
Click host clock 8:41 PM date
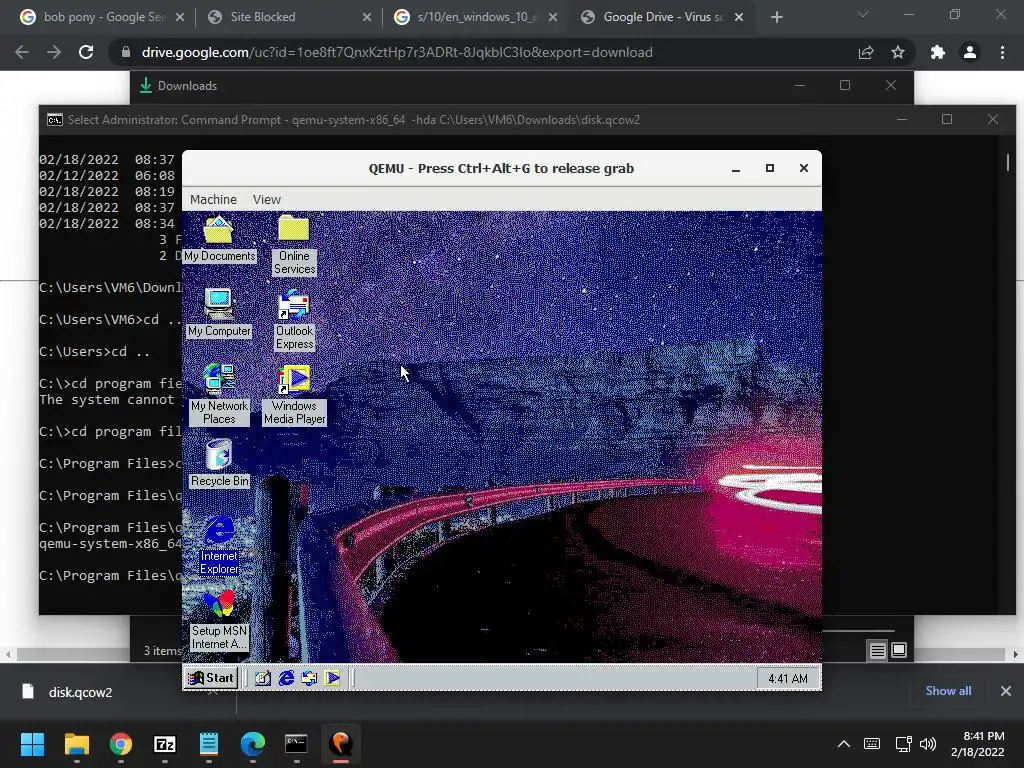click(x=978, y=744)
